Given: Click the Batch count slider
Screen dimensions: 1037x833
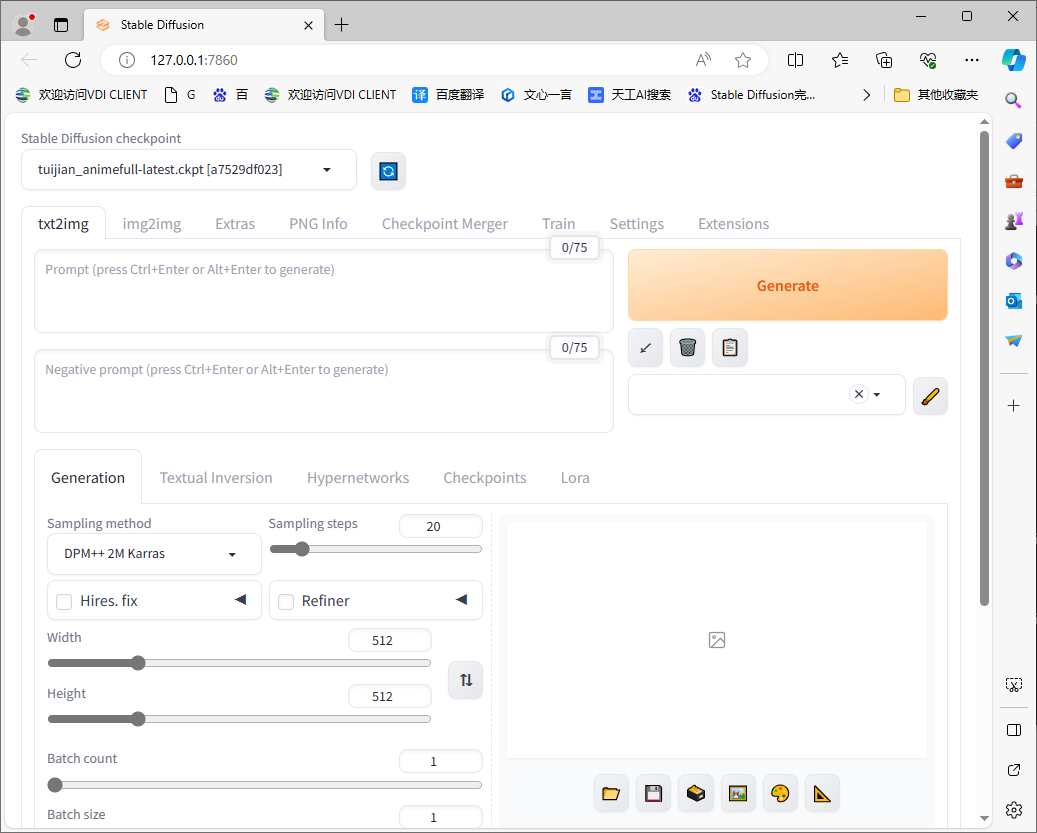Looking at the screenshot, I should click(265, 785).
